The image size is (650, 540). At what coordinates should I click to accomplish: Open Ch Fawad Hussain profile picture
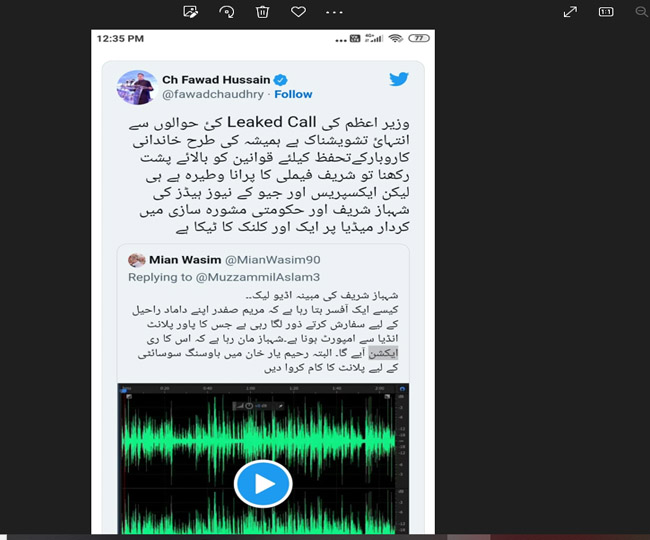coord(137,87)
